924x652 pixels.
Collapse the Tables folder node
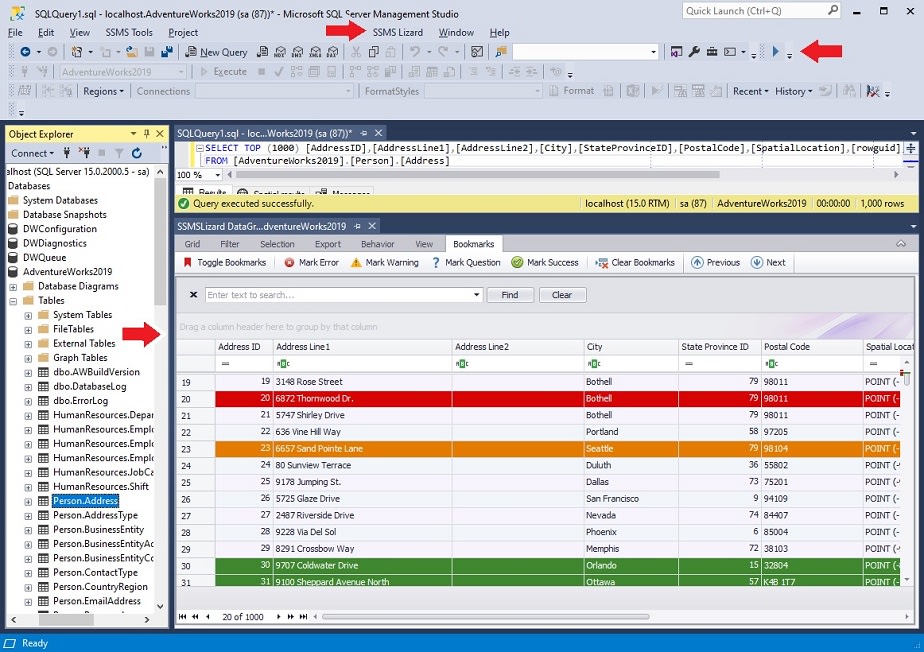click(13, 301)
